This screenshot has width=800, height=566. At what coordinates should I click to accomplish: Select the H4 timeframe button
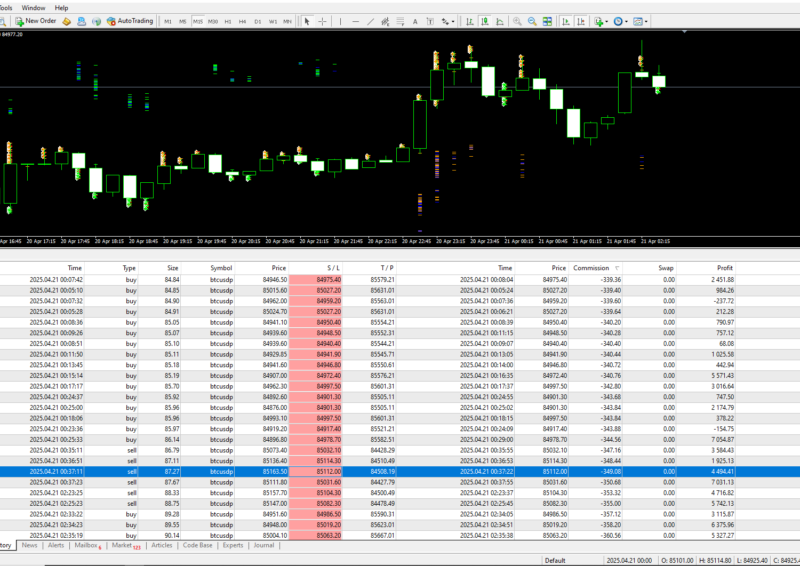243,20
